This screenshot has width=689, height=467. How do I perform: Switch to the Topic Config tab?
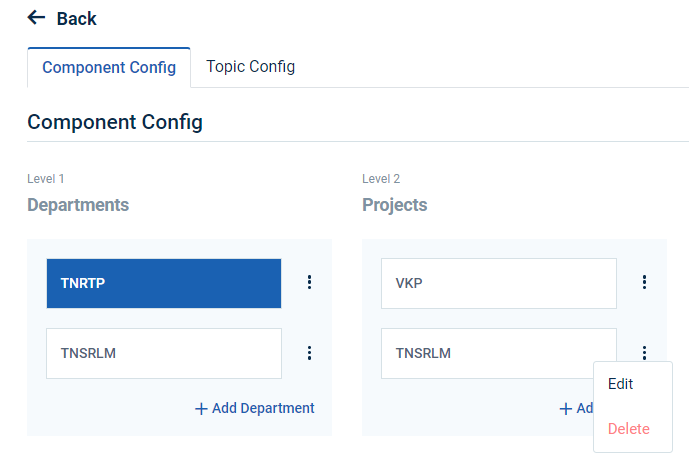coord(250,67)
